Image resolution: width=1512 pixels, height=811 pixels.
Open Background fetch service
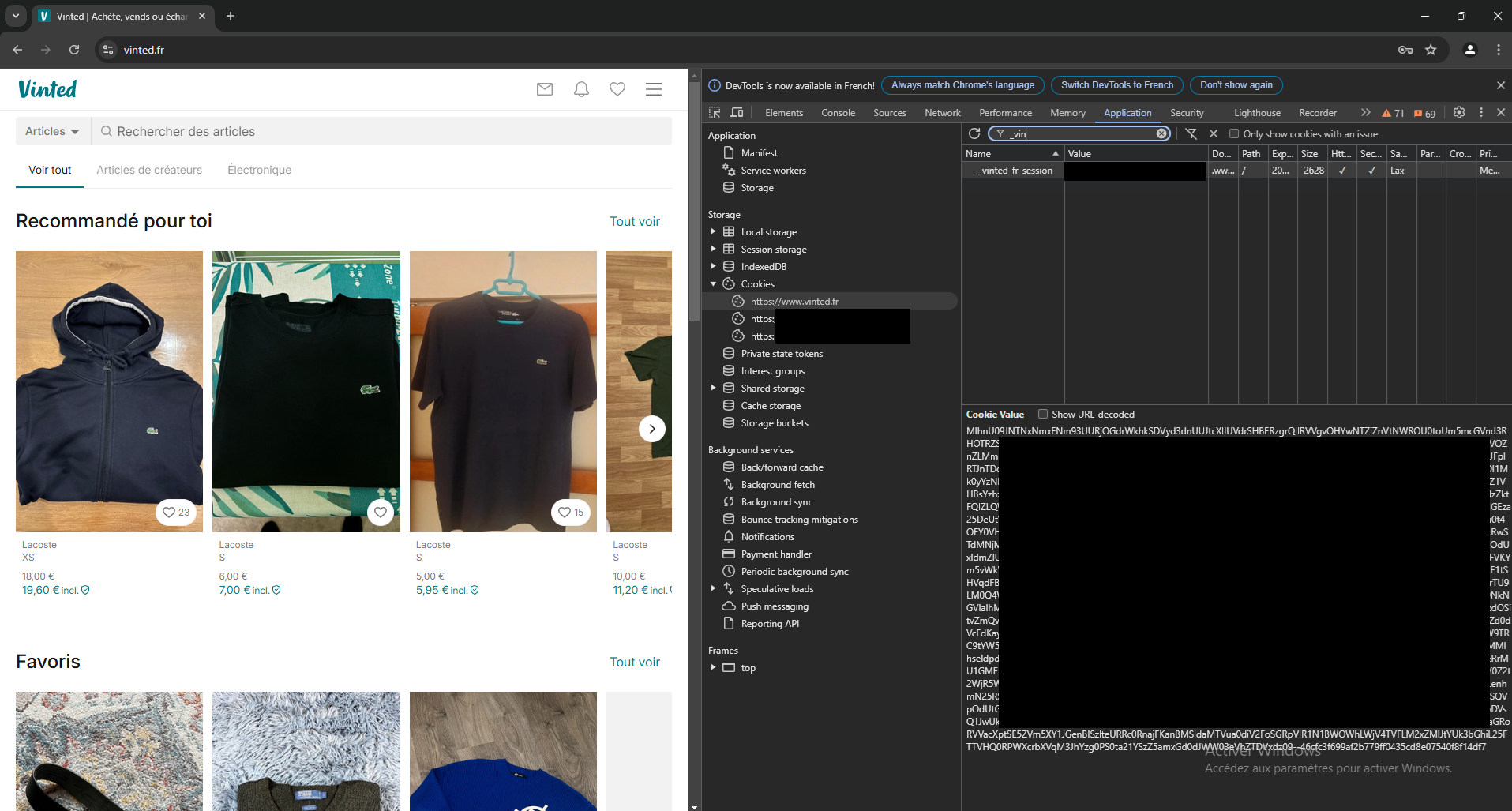[x=778, y=484]
